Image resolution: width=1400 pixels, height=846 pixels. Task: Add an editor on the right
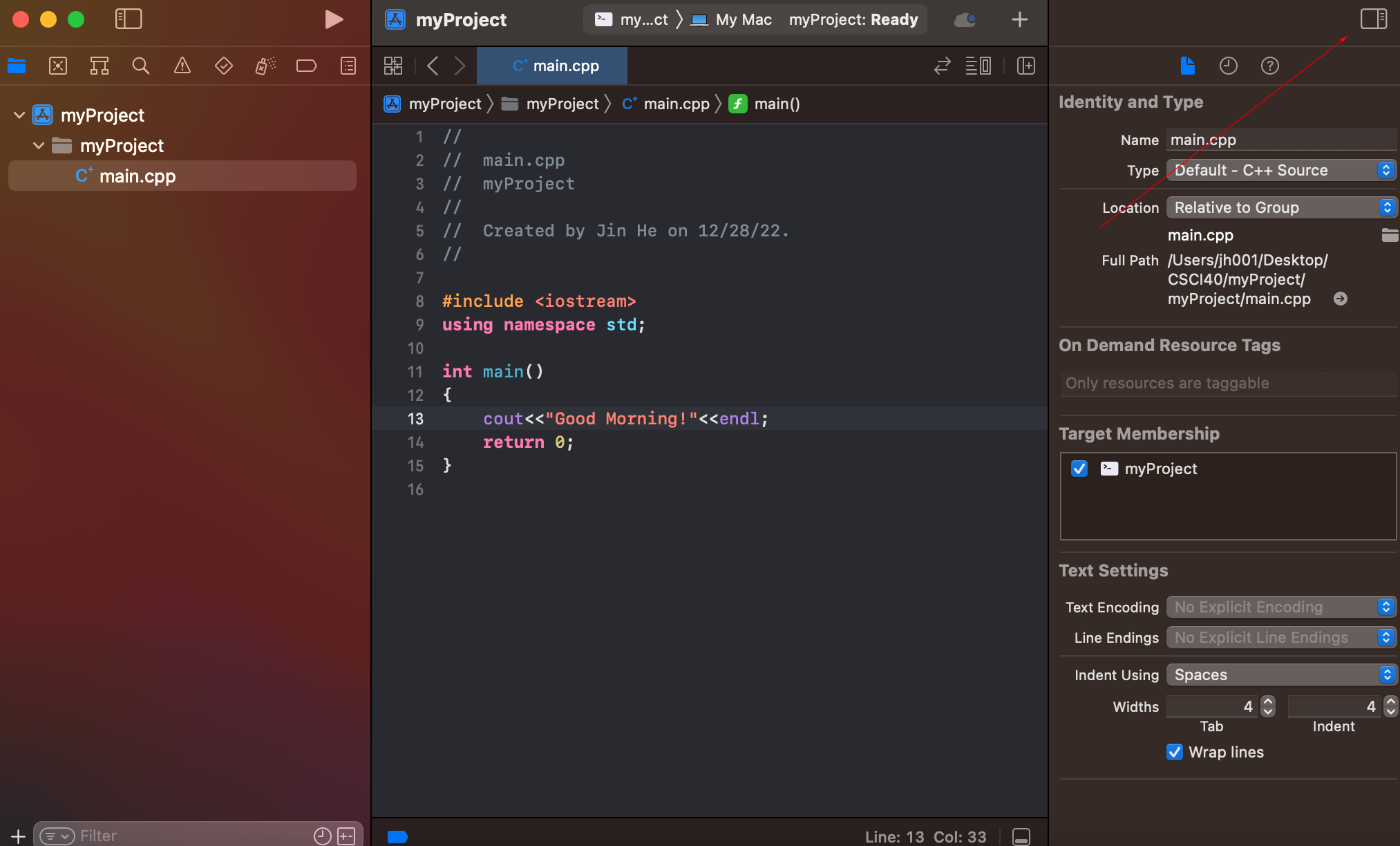1026,66
